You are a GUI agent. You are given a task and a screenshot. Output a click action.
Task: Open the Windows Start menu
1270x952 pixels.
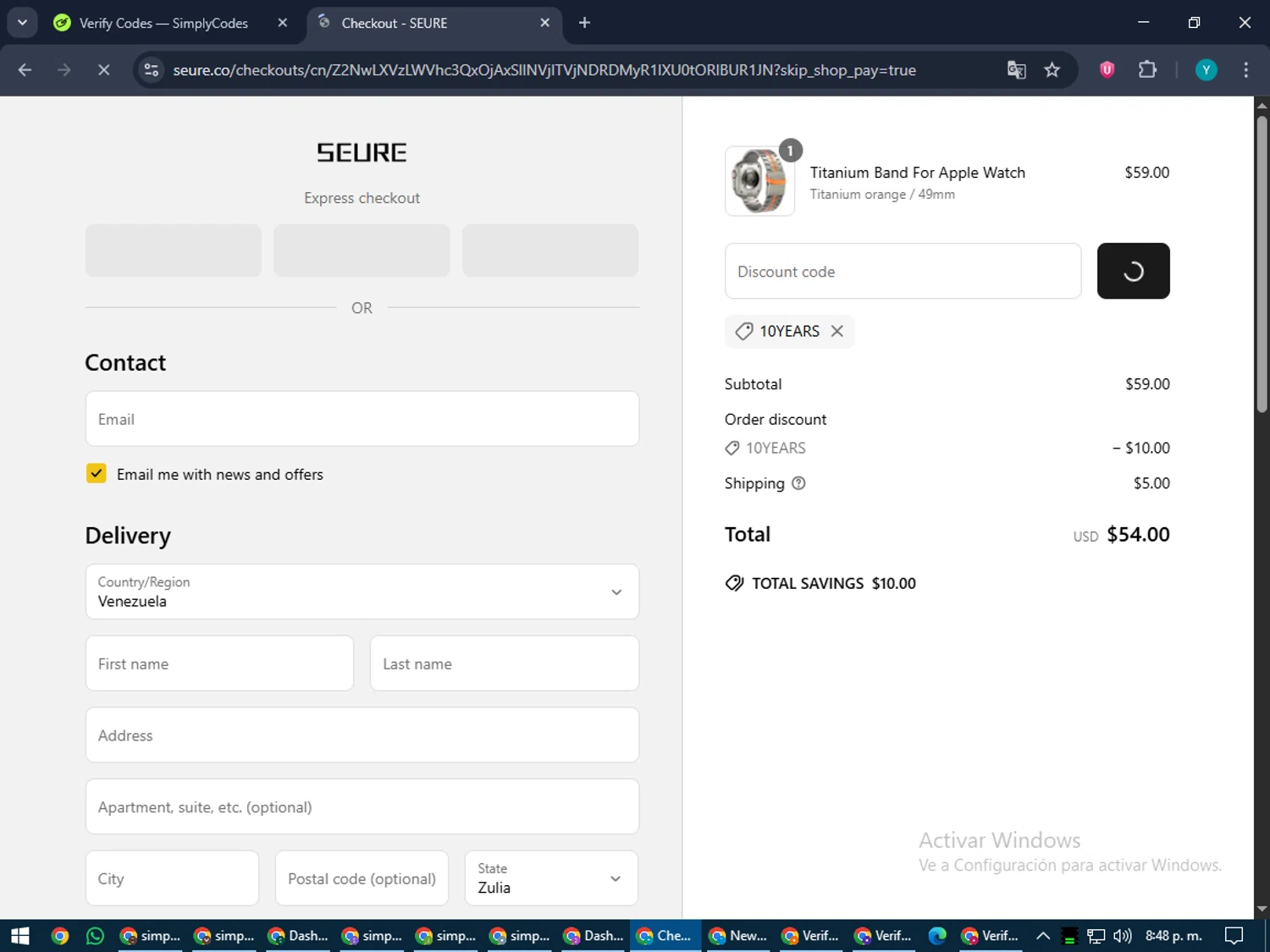coord(19,936)
